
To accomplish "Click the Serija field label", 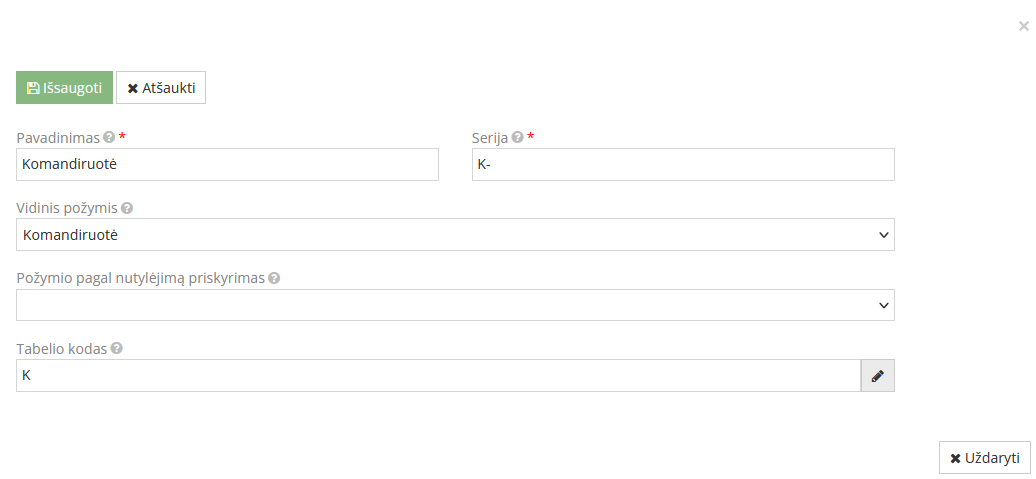I will (x=490, y=138).
